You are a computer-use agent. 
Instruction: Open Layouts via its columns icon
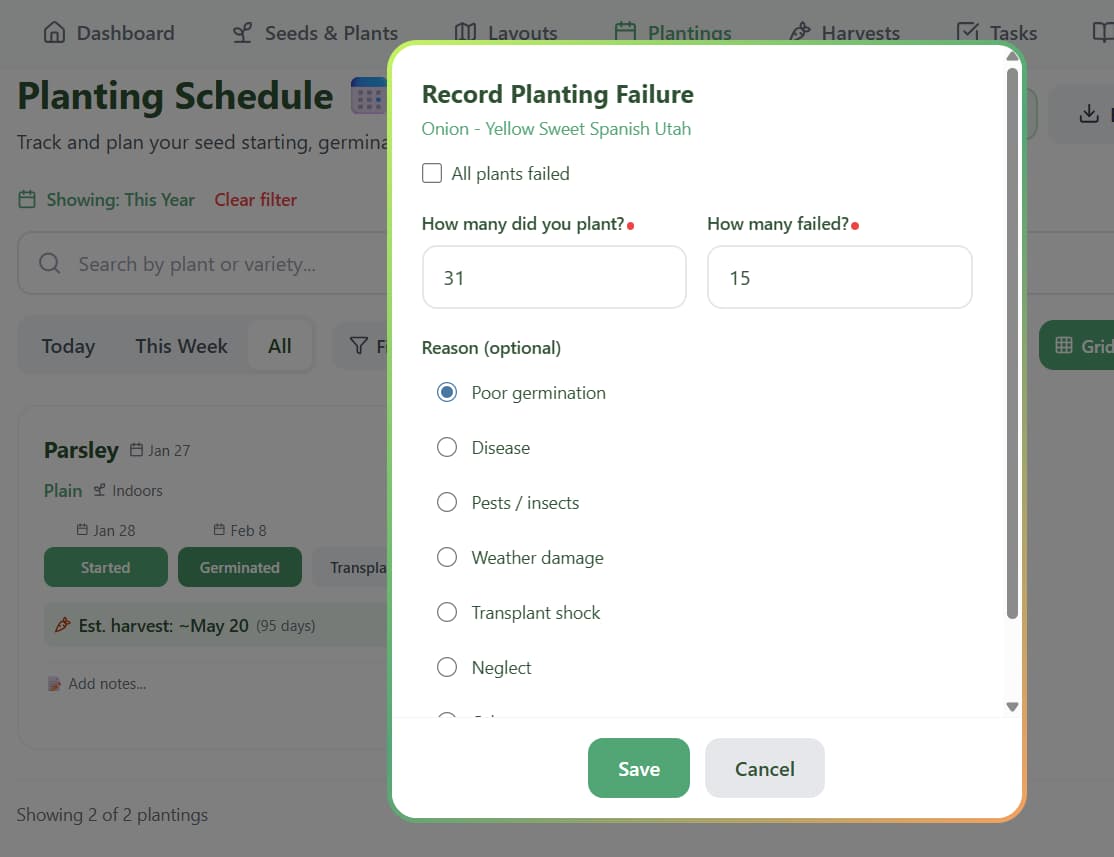466,32
